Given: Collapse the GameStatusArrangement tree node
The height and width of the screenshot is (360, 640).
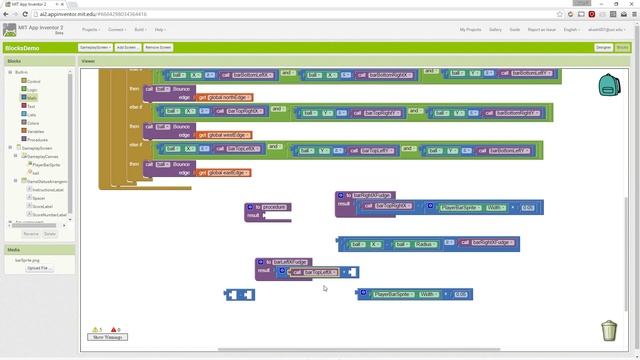Looking at the screenshot, I should point(16,181).
